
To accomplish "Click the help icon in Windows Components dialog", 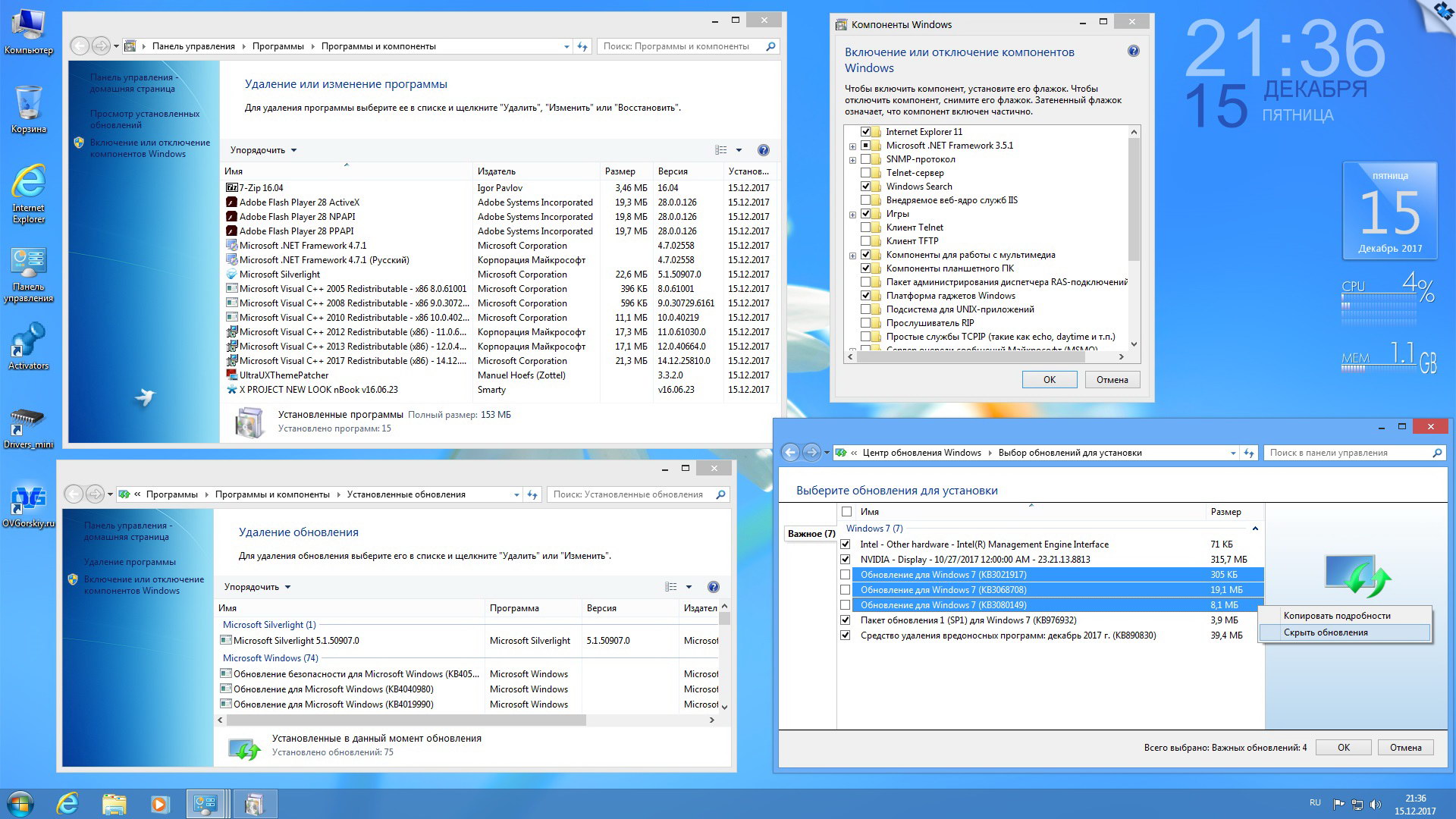I will tap(1133, 52).
